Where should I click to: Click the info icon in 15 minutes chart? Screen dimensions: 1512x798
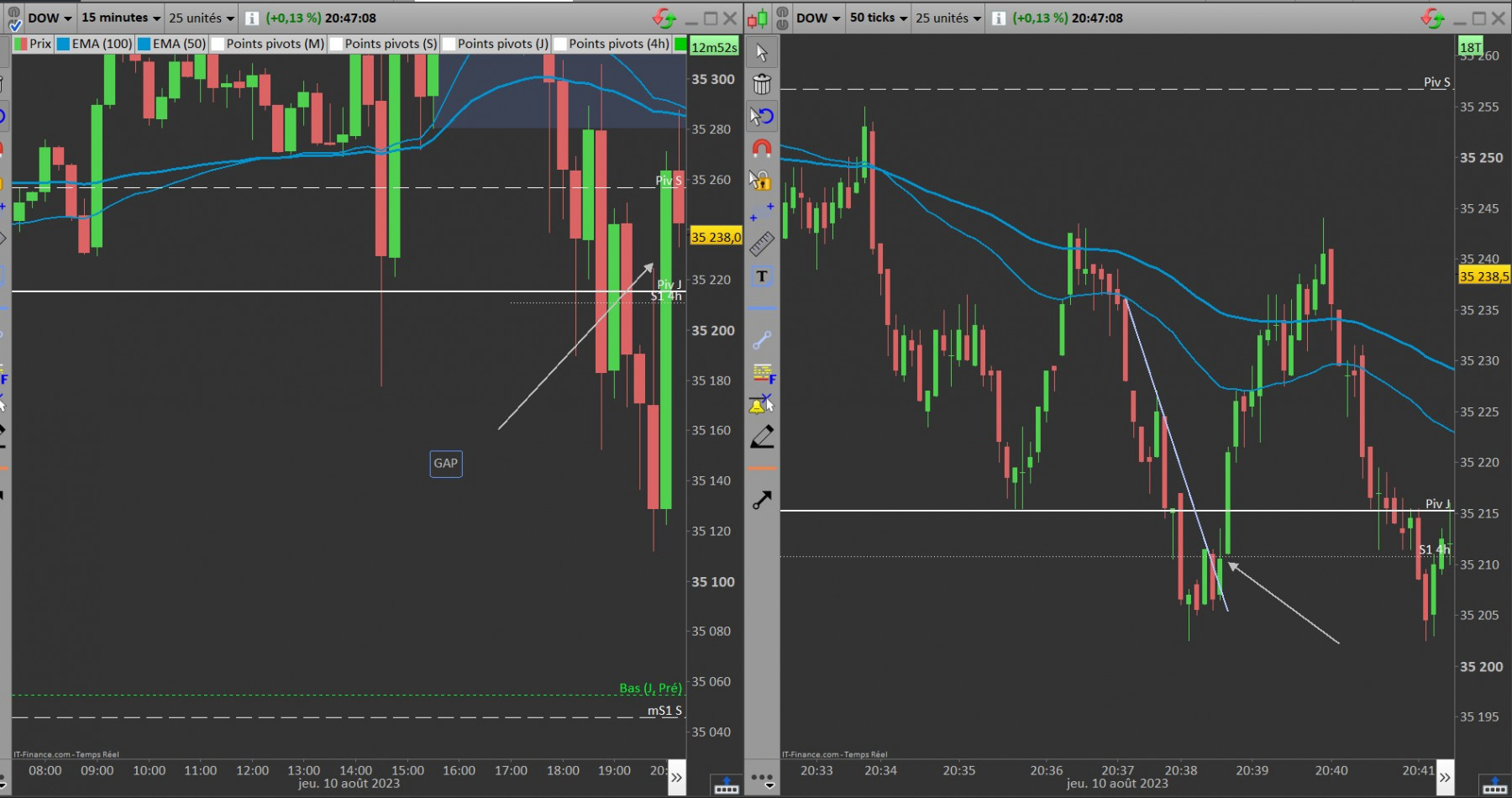pyautogui.click(x=252, y=18)
